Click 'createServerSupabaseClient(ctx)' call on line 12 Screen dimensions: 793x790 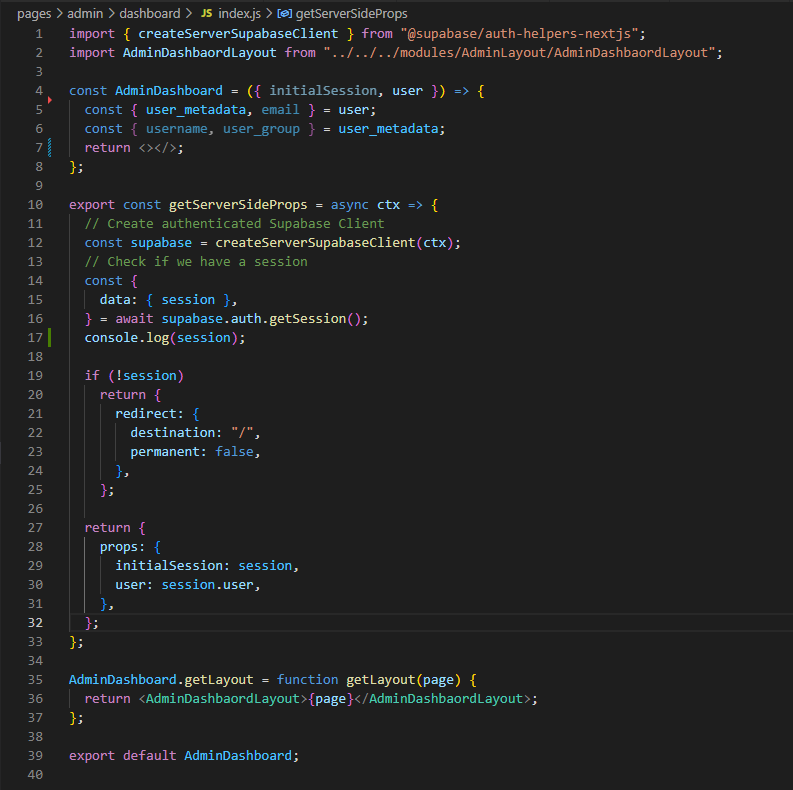click(334, 243)
